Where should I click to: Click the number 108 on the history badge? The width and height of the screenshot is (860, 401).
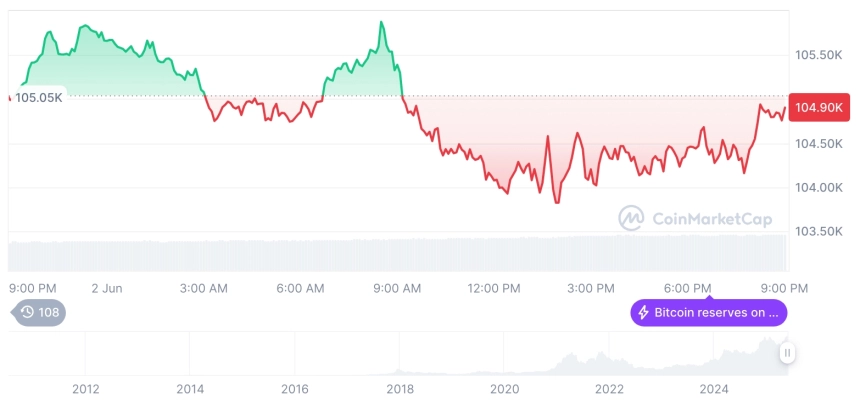pos(49,312)
